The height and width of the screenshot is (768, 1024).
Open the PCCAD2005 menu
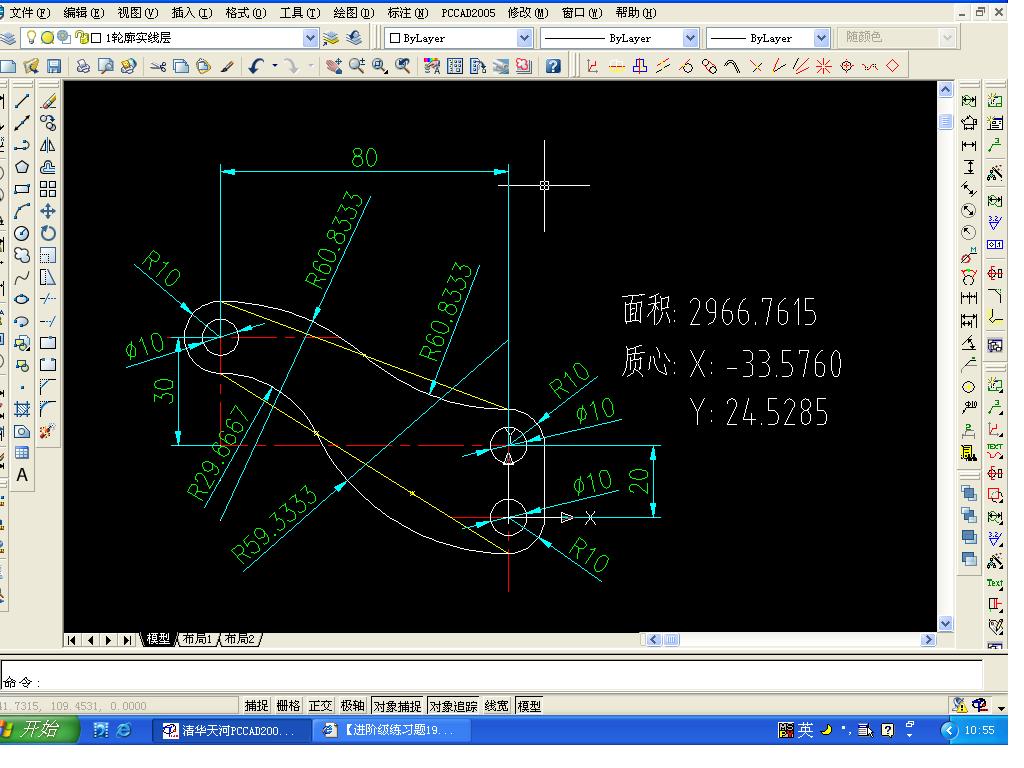468,12
